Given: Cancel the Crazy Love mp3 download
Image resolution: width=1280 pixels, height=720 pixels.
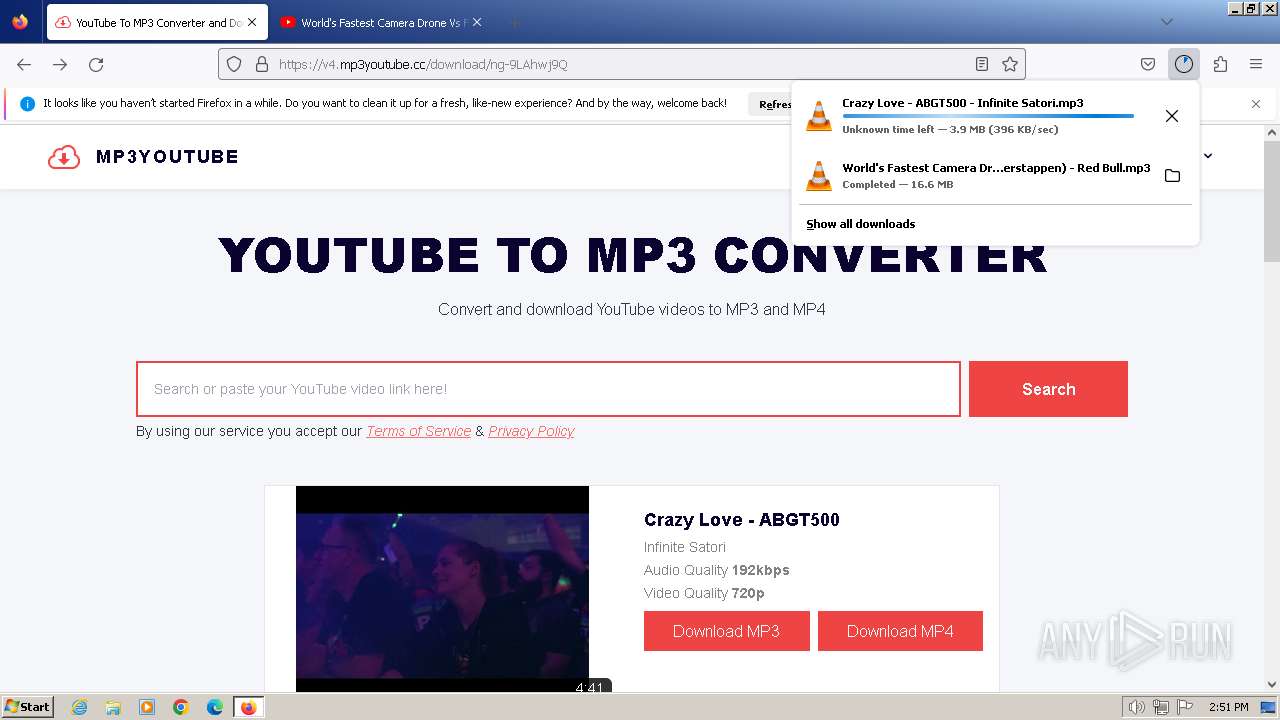Looking at the screenshot, I should (x=1172, y=116).
